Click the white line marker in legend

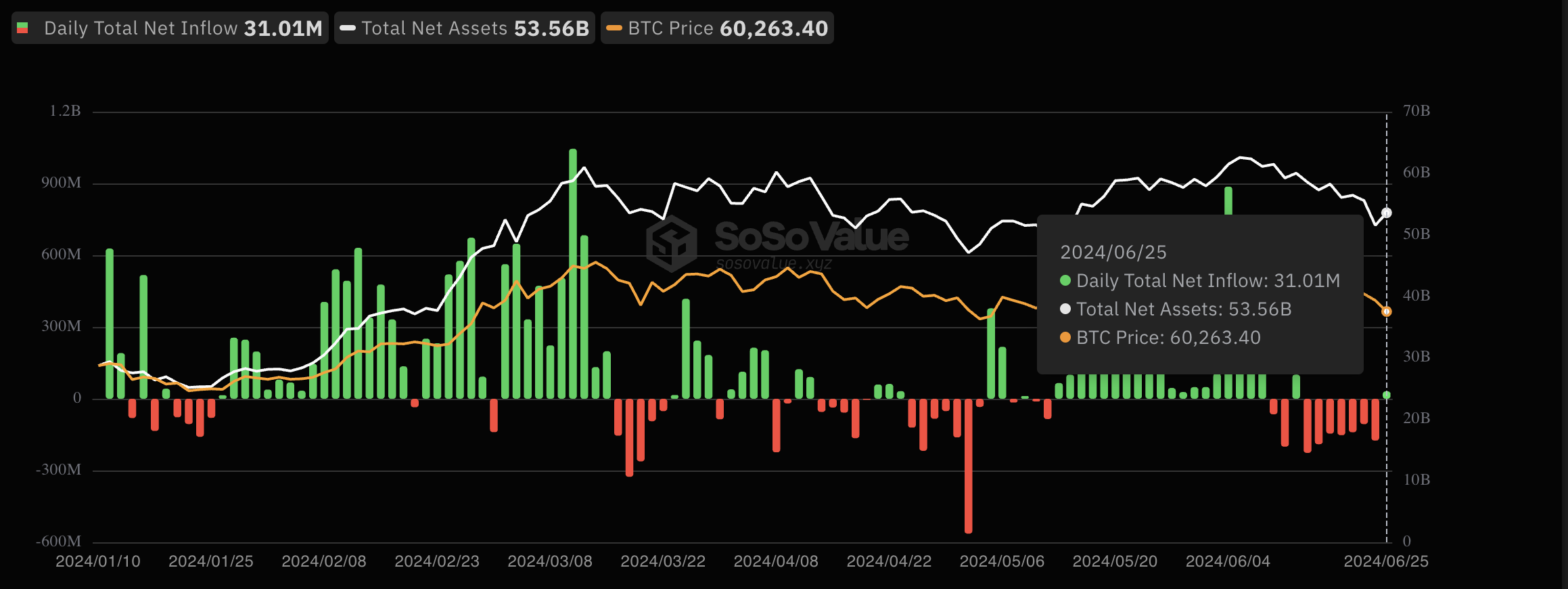[348, 28]
